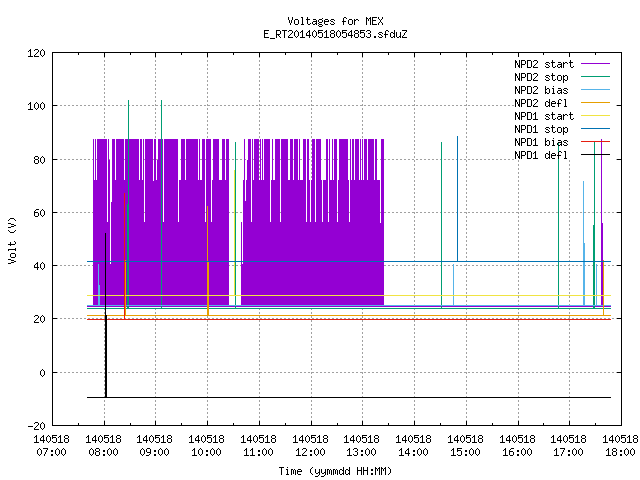This screenshot has width=640, height=480.
Task: Click the file name E_RT20140518054853.sfduZ
Action: [335, 34]
